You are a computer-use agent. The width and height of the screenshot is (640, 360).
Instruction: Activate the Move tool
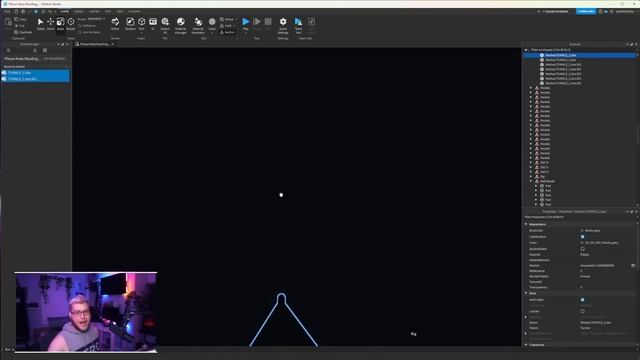coord(50,24)
